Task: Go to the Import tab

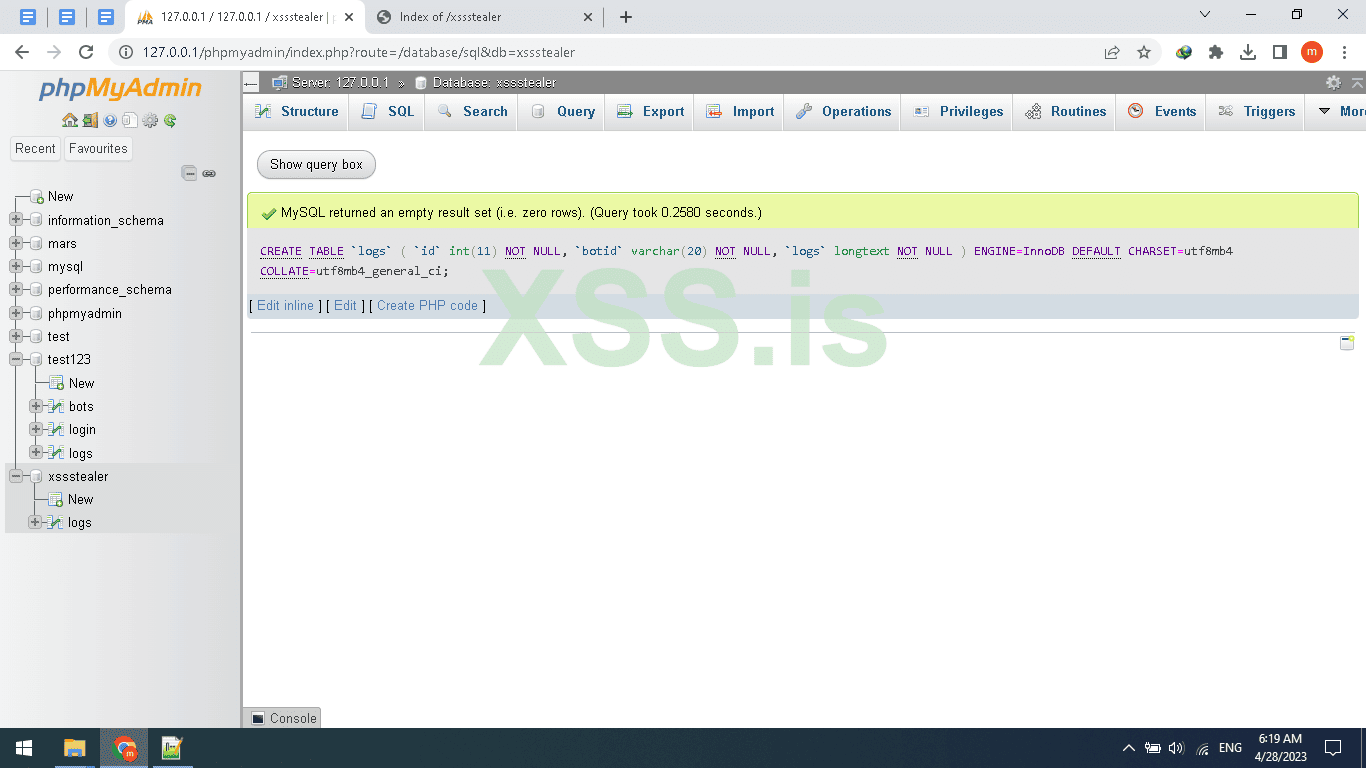Action: 740,111
